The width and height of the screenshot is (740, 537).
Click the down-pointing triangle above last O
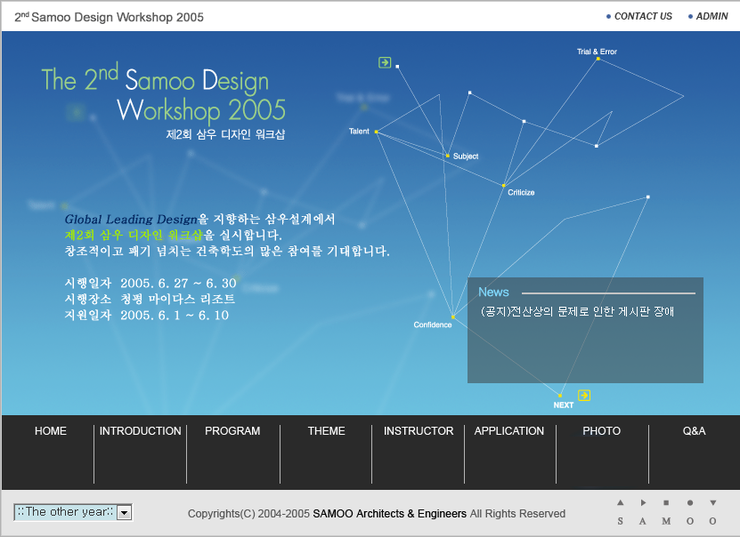[713, 503]
